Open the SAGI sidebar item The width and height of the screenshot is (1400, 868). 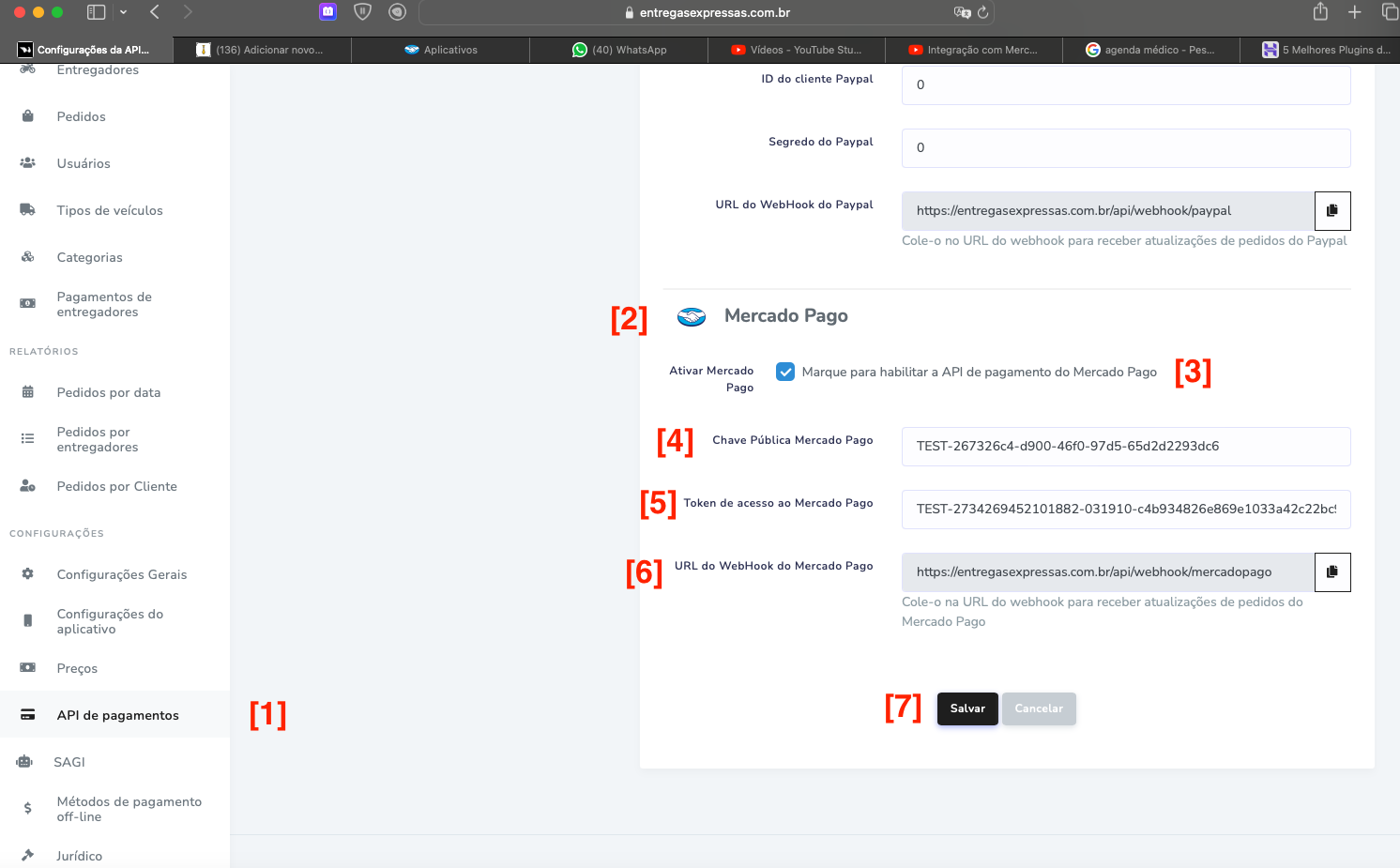coord(69,762)
